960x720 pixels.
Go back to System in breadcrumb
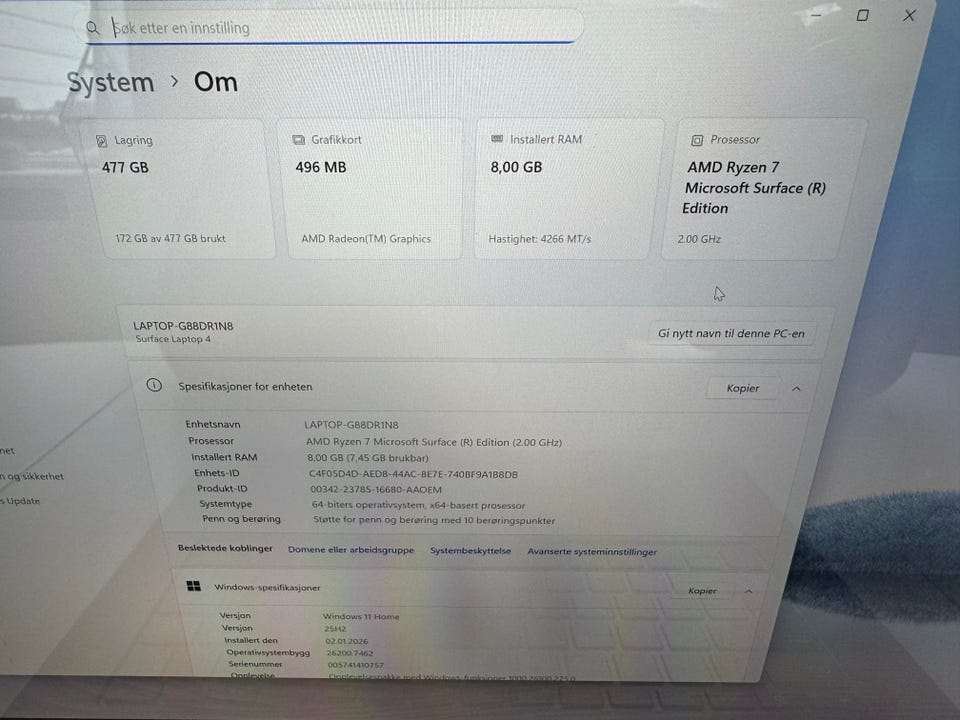pos(110,83)
